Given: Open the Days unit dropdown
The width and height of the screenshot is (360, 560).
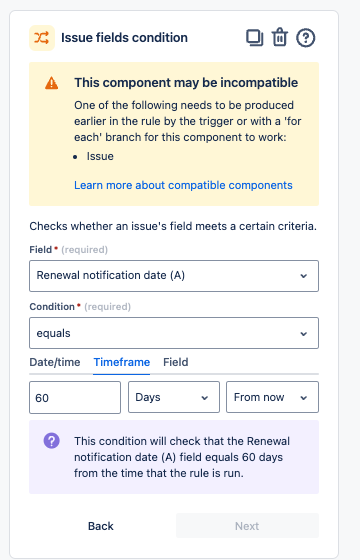Looking at the screenshot, I should coord(174,397).
